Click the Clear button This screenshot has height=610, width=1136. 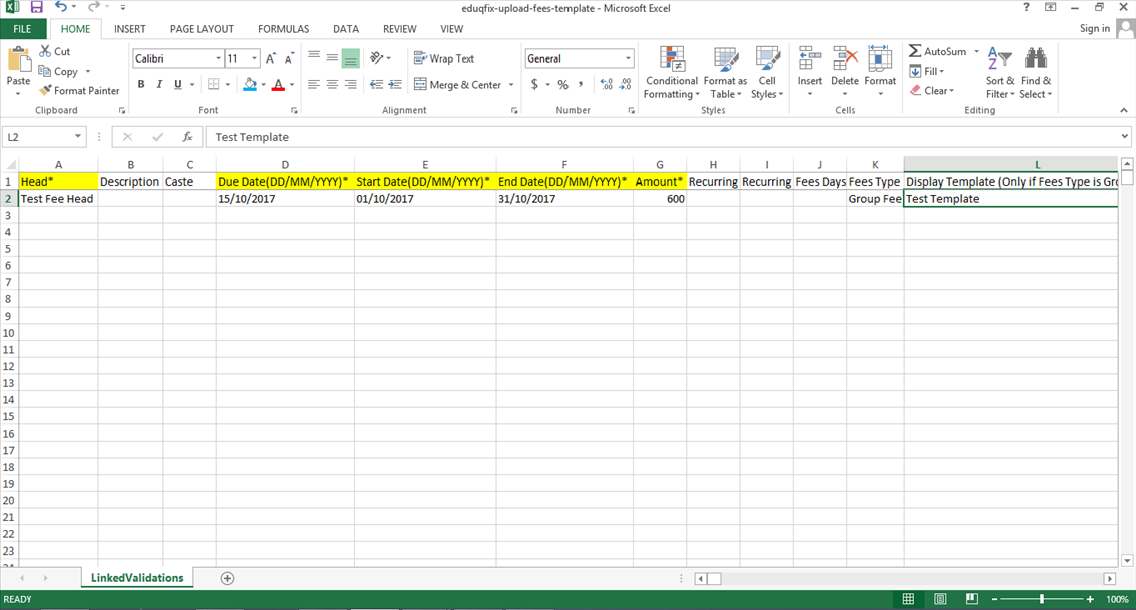932,91
